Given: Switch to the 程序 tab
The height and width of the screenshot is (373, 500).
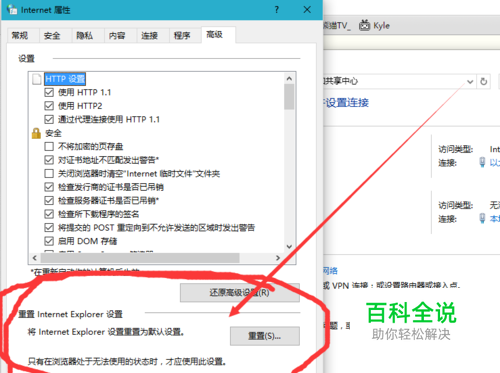Looking at the screenshot, I should (x=182, y=36).
